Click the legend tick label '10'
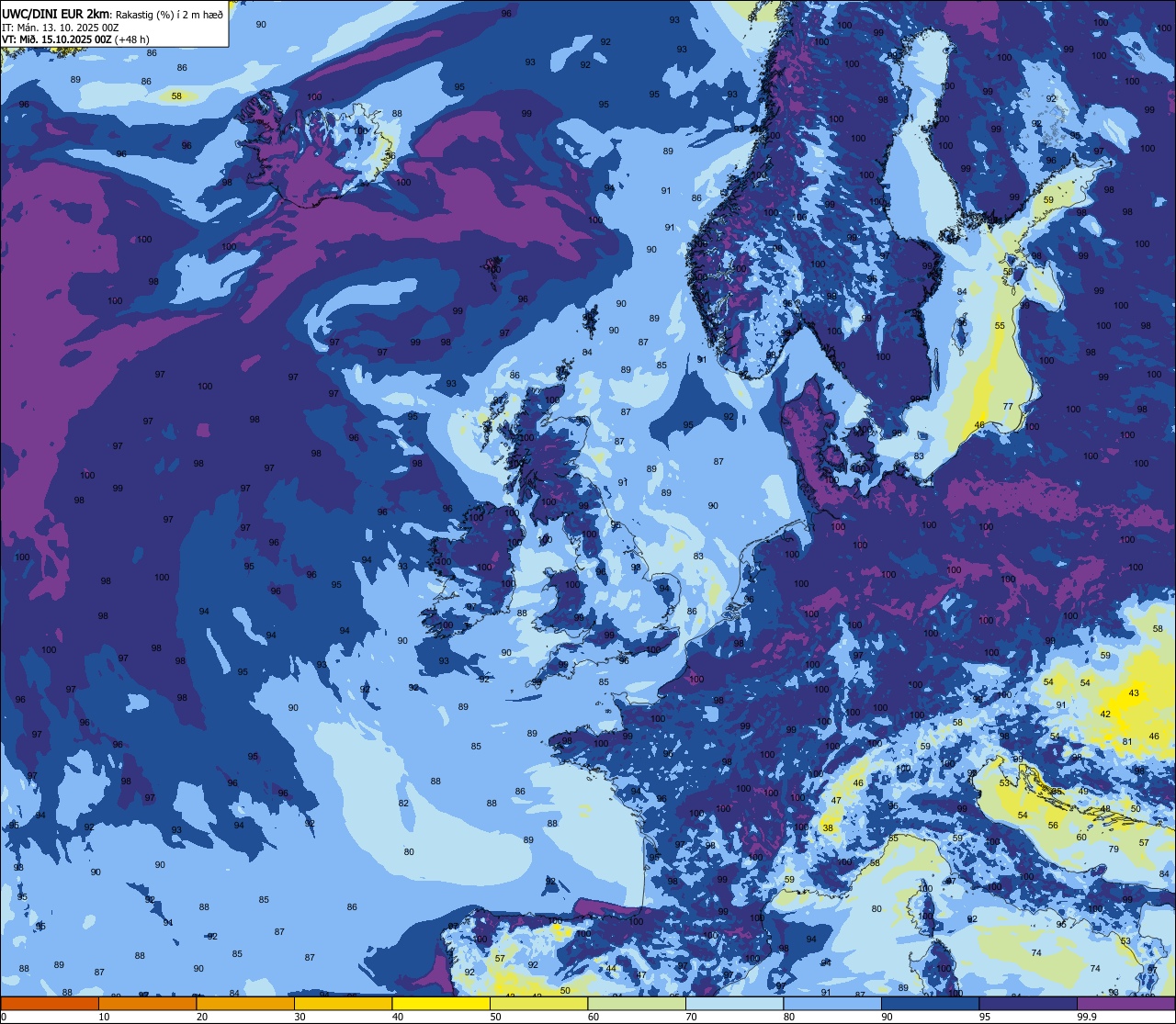The width and height of the screenshot is (1176, 1024). click(104, 1017)
